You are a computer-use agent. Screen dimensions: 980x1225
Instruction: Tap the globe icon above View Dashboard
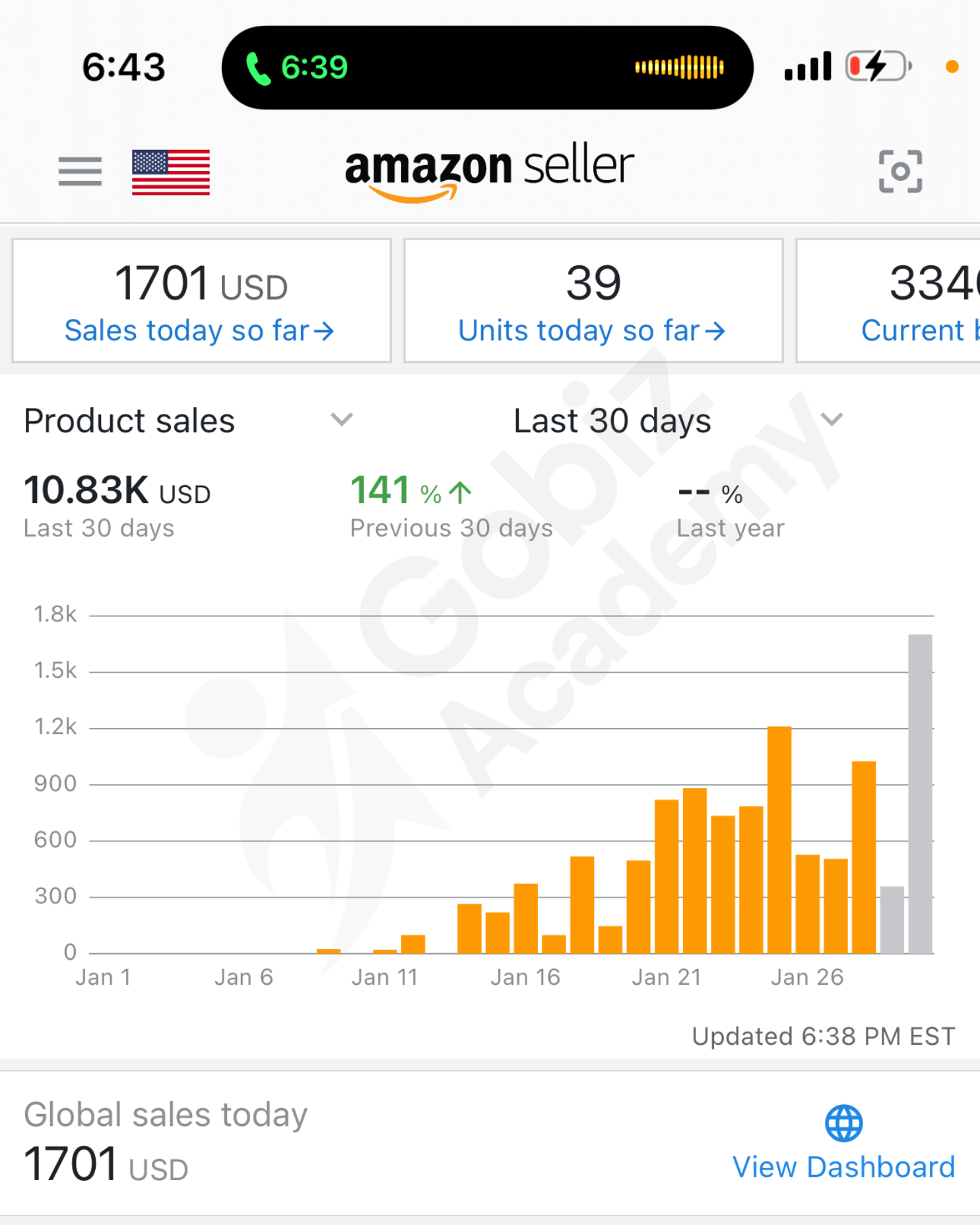(x=843, y=1123)
